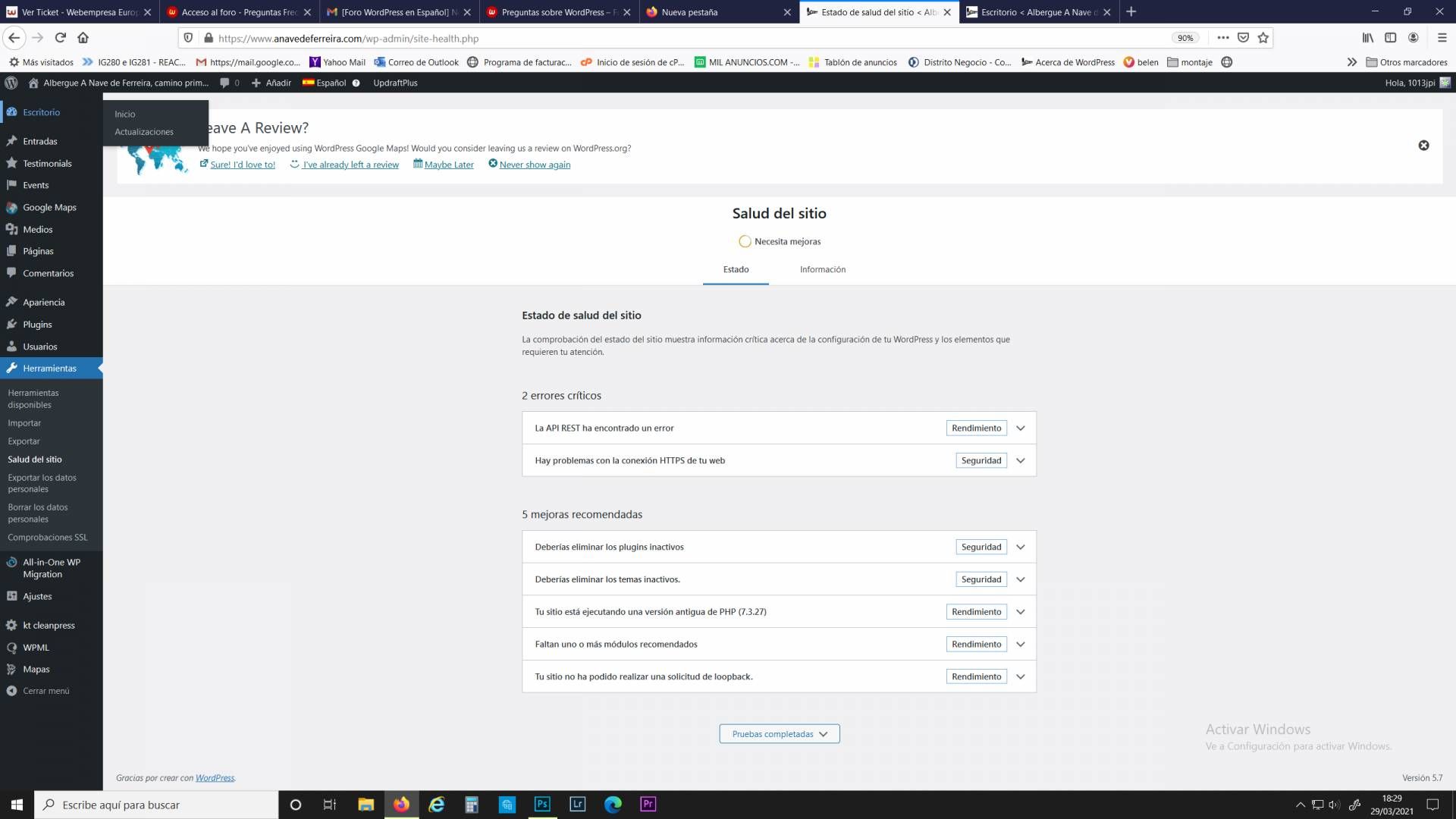Viewport: 1456px width, 819px height.
Task: Open Windows Start menu
Action: [17, 805]
